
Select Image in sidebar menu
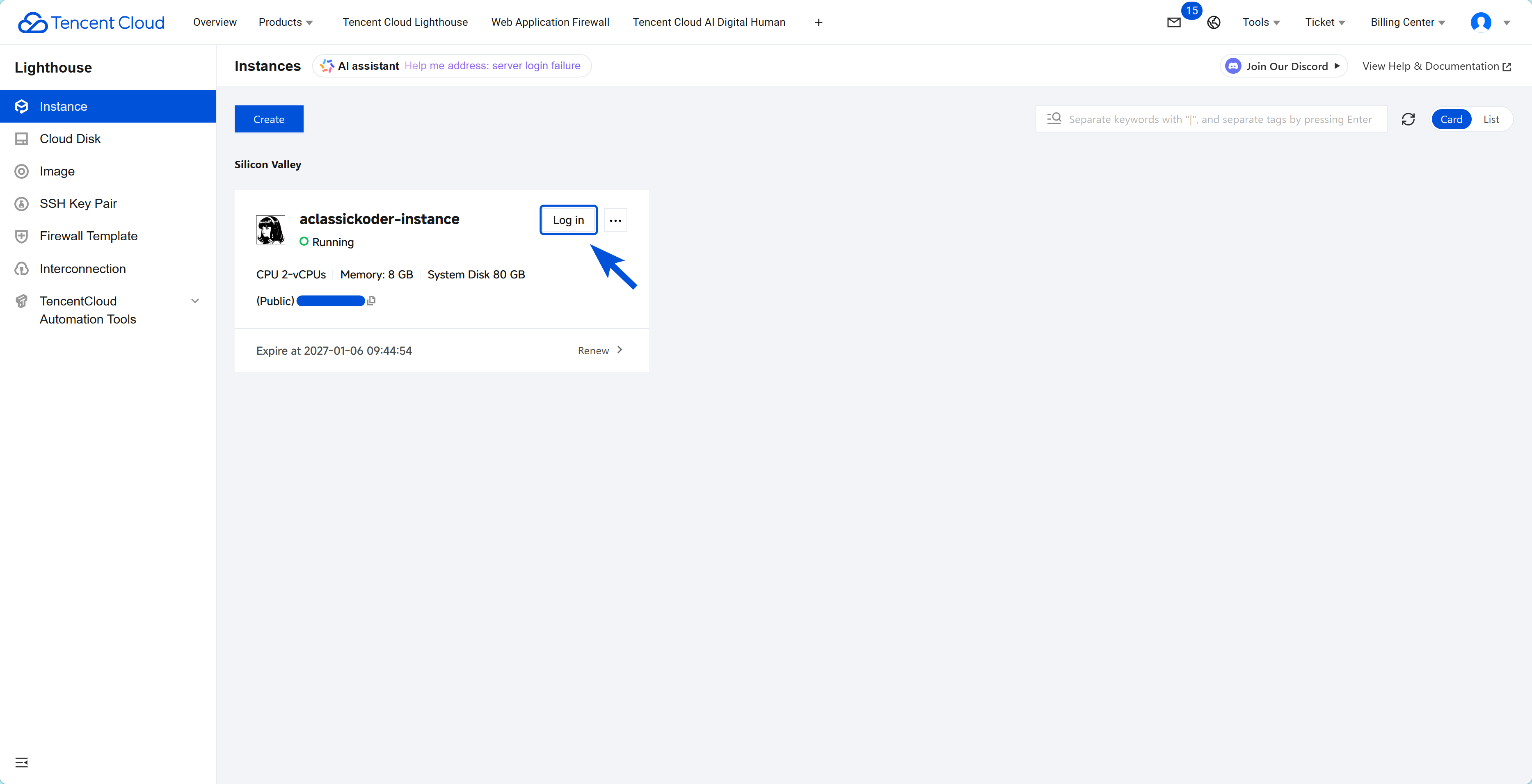pyautogui.click(x=107, y=172)
